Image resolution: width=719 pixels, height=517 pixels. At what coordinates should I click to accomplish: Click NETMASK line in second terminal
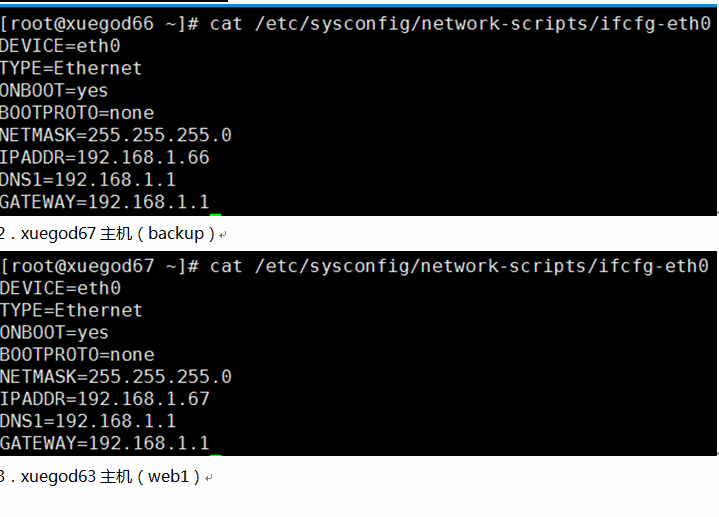tap(116, 377)
